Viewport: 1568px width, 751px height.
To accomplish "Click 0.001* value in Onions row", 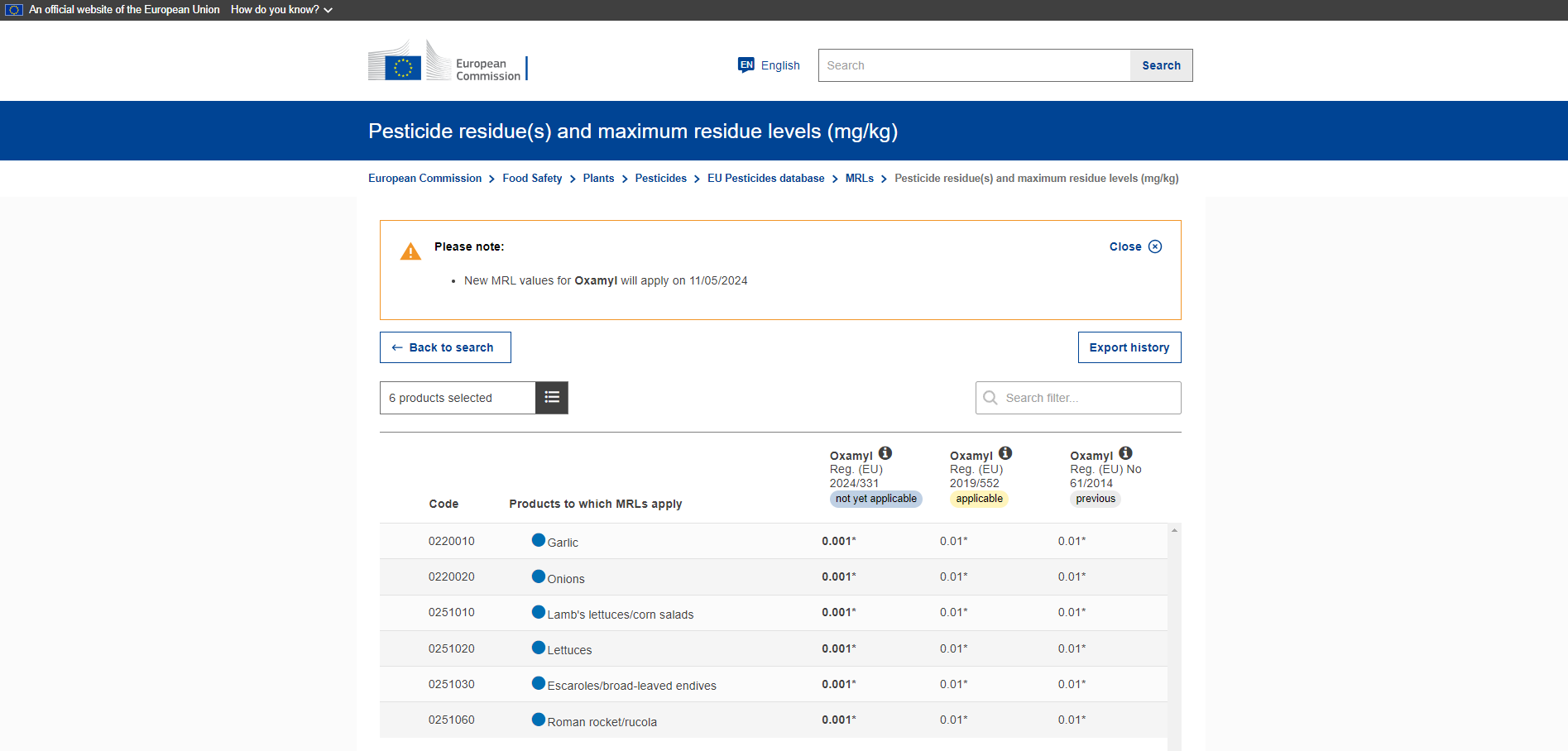I will (839, 576).
